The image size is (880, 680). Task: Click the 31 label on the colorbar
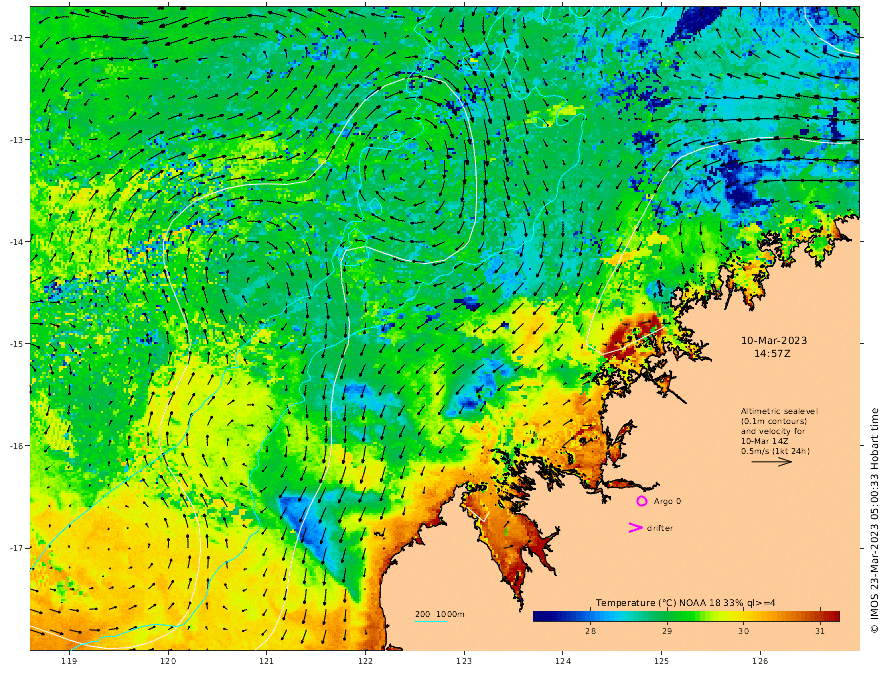pos(820,631)
